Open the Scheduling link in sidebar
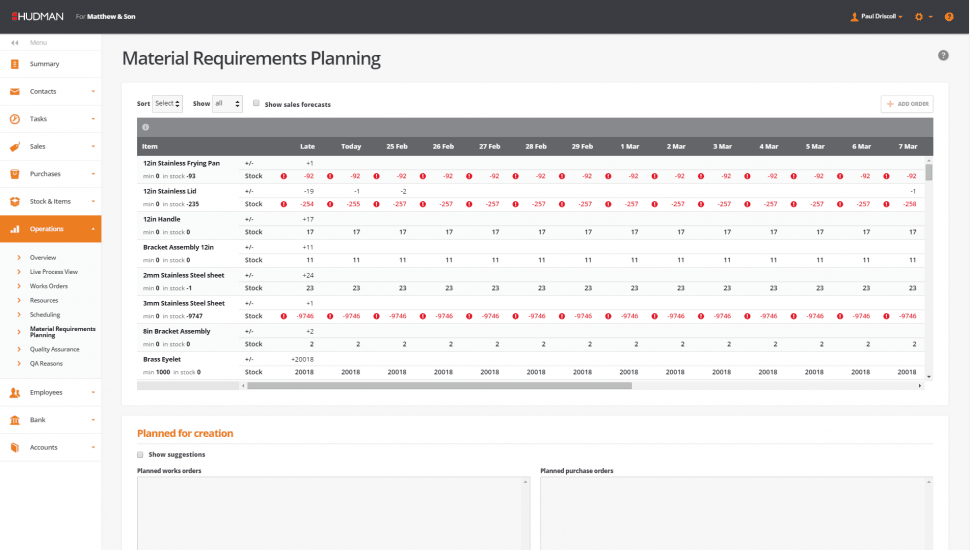 (x=45, y=314)
